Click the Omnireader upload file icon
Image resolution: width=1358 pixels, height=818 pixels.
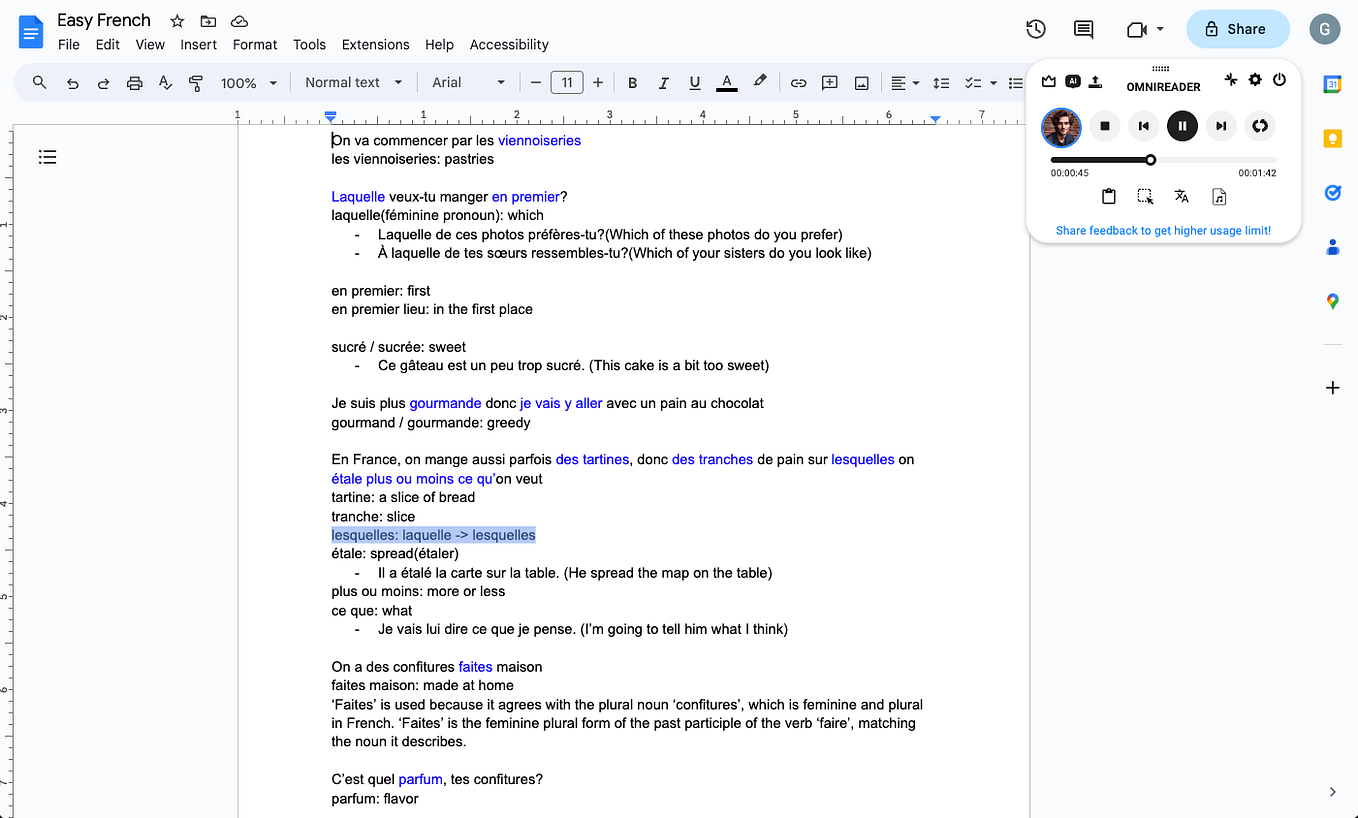[1096, 81]
